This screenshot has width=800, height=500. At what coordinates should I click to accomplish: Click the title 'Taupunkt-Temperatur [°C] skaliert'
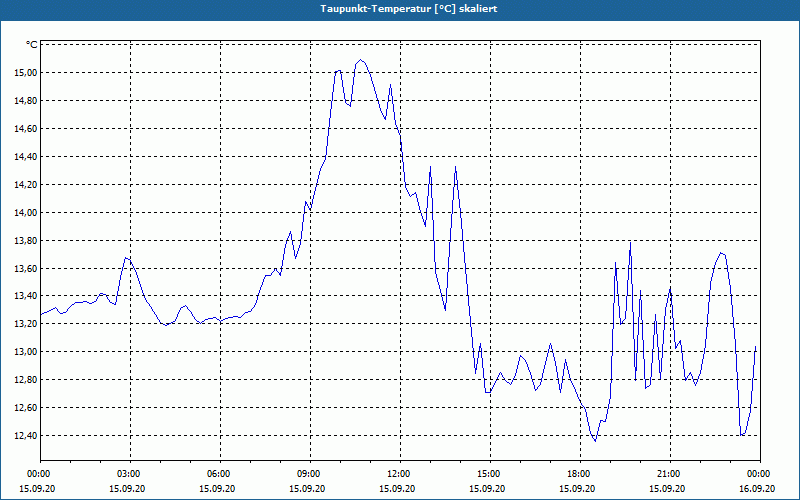tap(409, 9)
